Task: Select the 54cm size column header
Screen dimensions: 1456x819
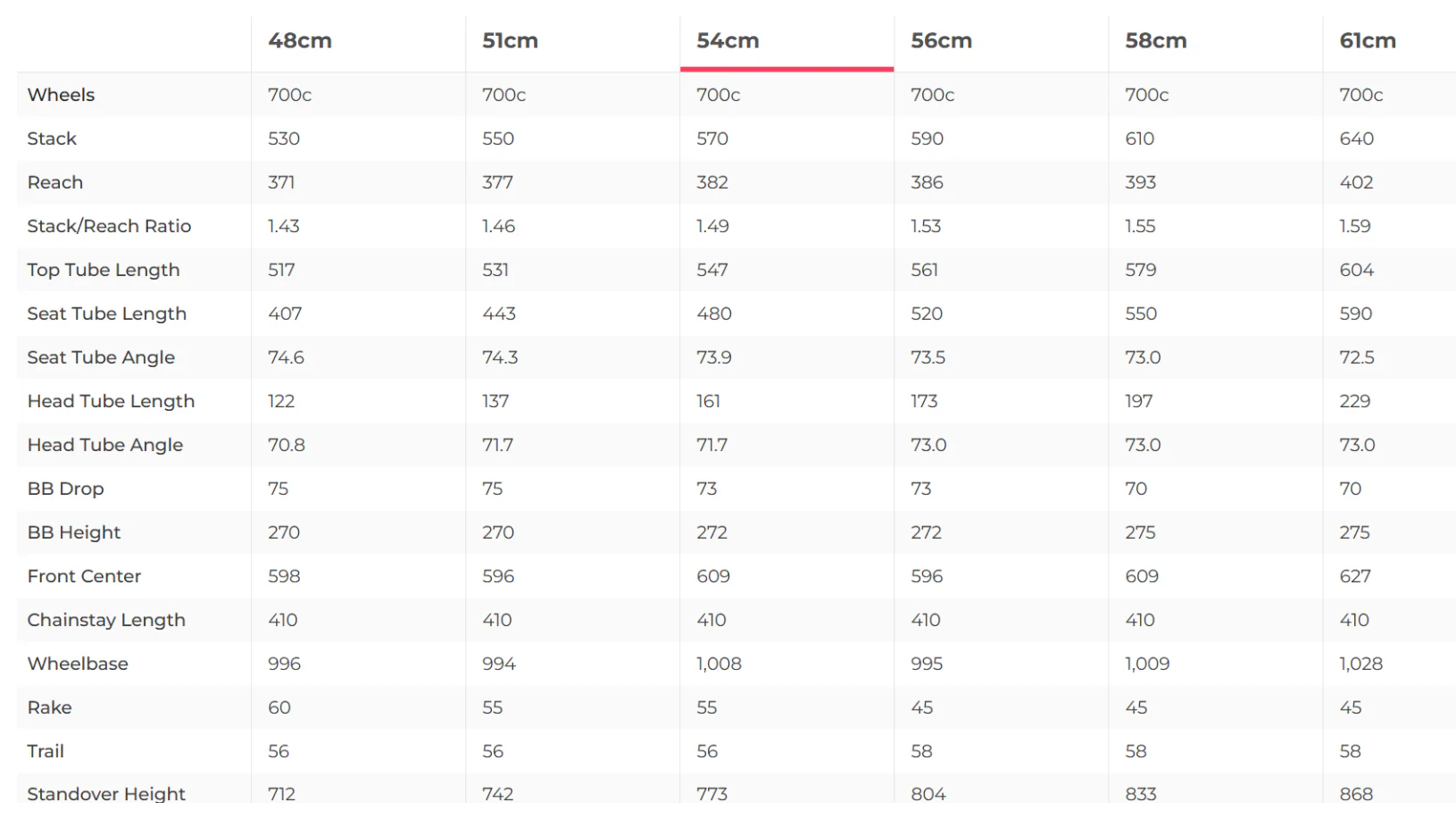Action: 728,41
